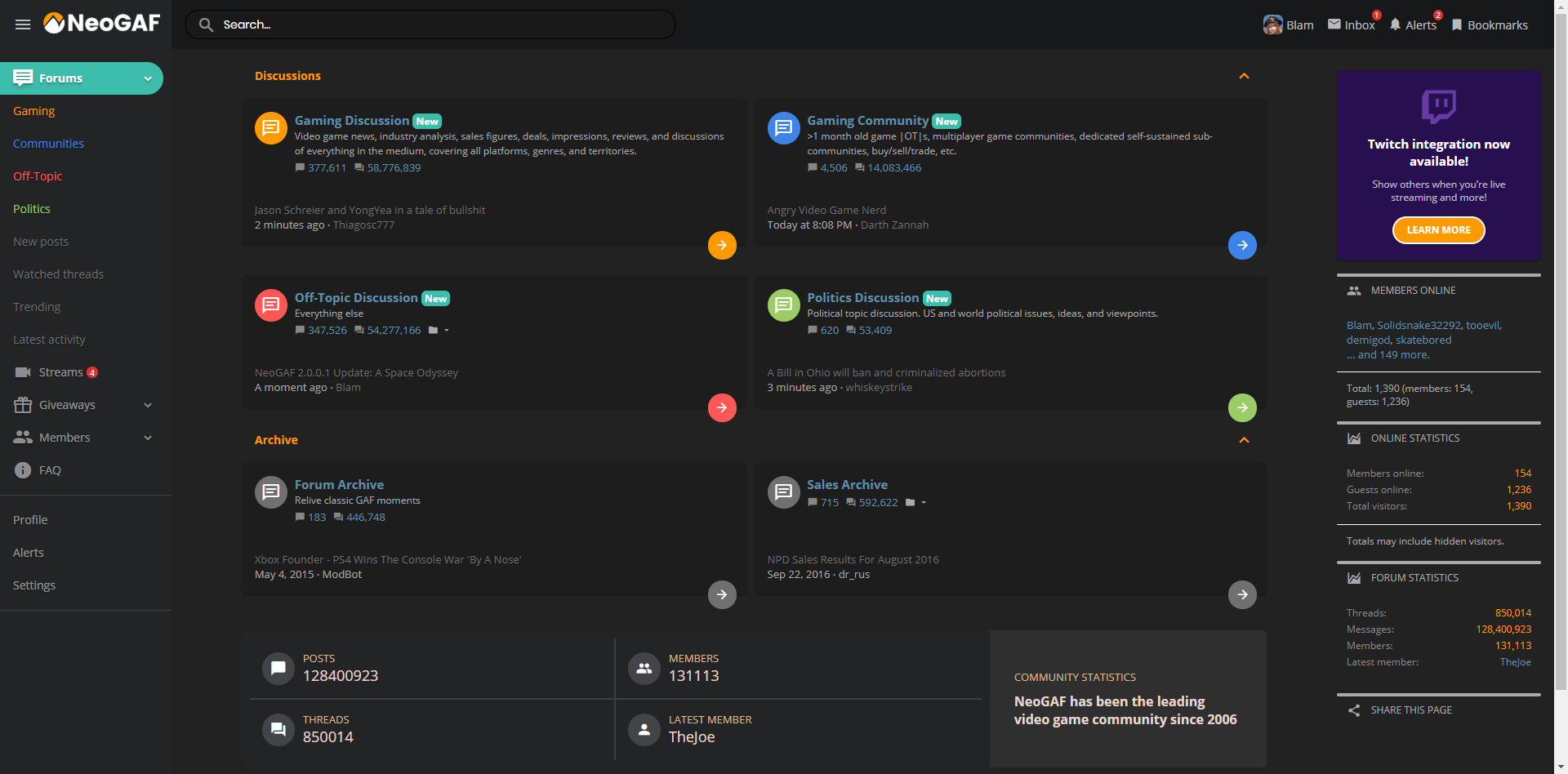1568x774 pixels.
Task: Collapse the Discussions section
Action: (1244, 76)
